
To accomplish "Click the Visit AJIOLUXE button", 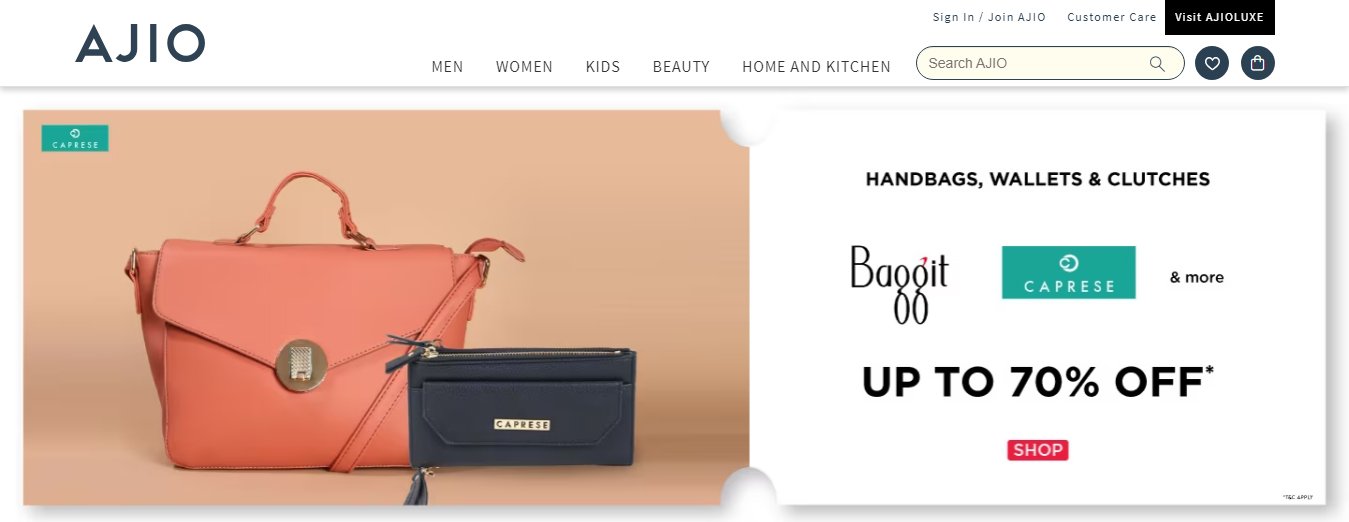I will pyautogui.click(x=1220, y=17).
